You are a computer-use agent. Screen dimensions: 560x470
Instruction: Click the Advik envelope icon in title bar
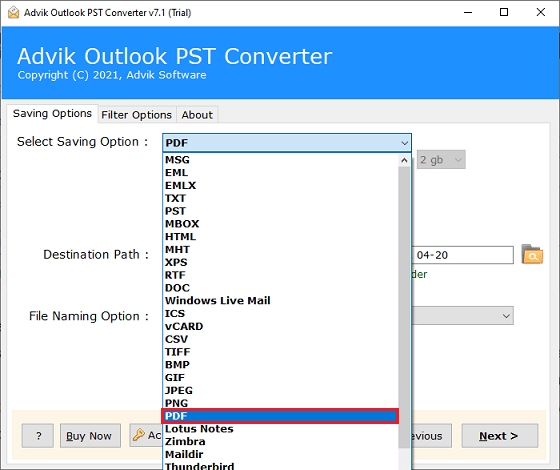(x=13, y=12)
